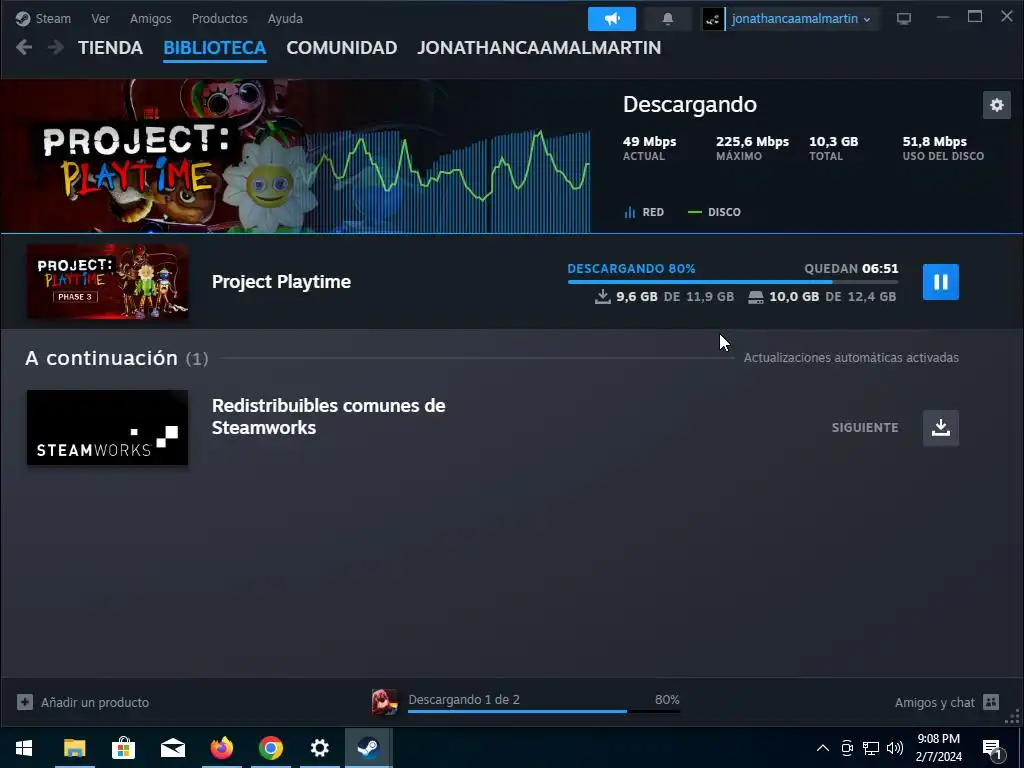Click the Steamworks thumbnail
This screenshot has height=768, width=1024.
point(108,428)
